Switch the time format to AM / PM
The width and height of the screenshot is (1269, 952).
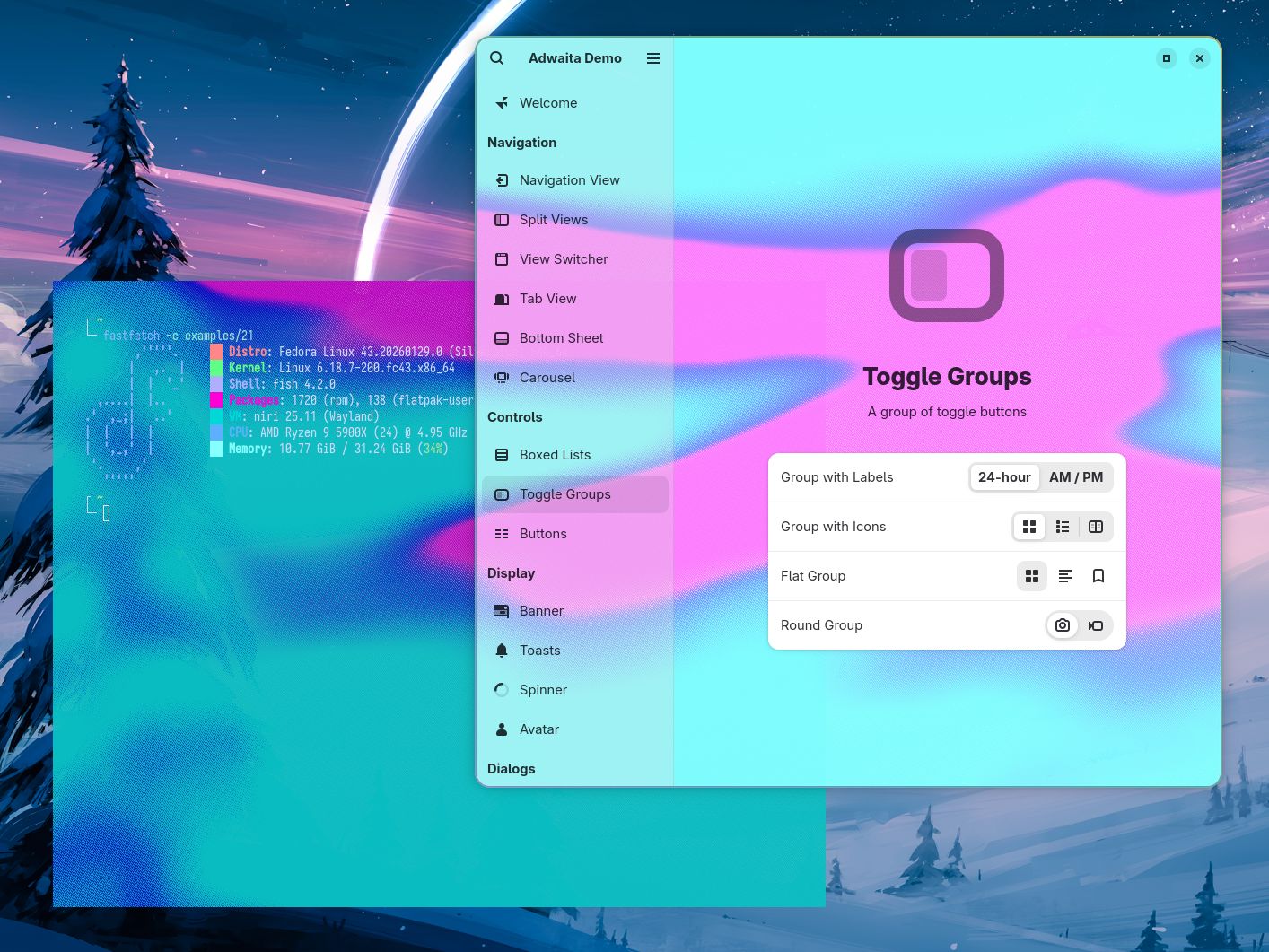pyautogui.click(x=1076, y=477)
